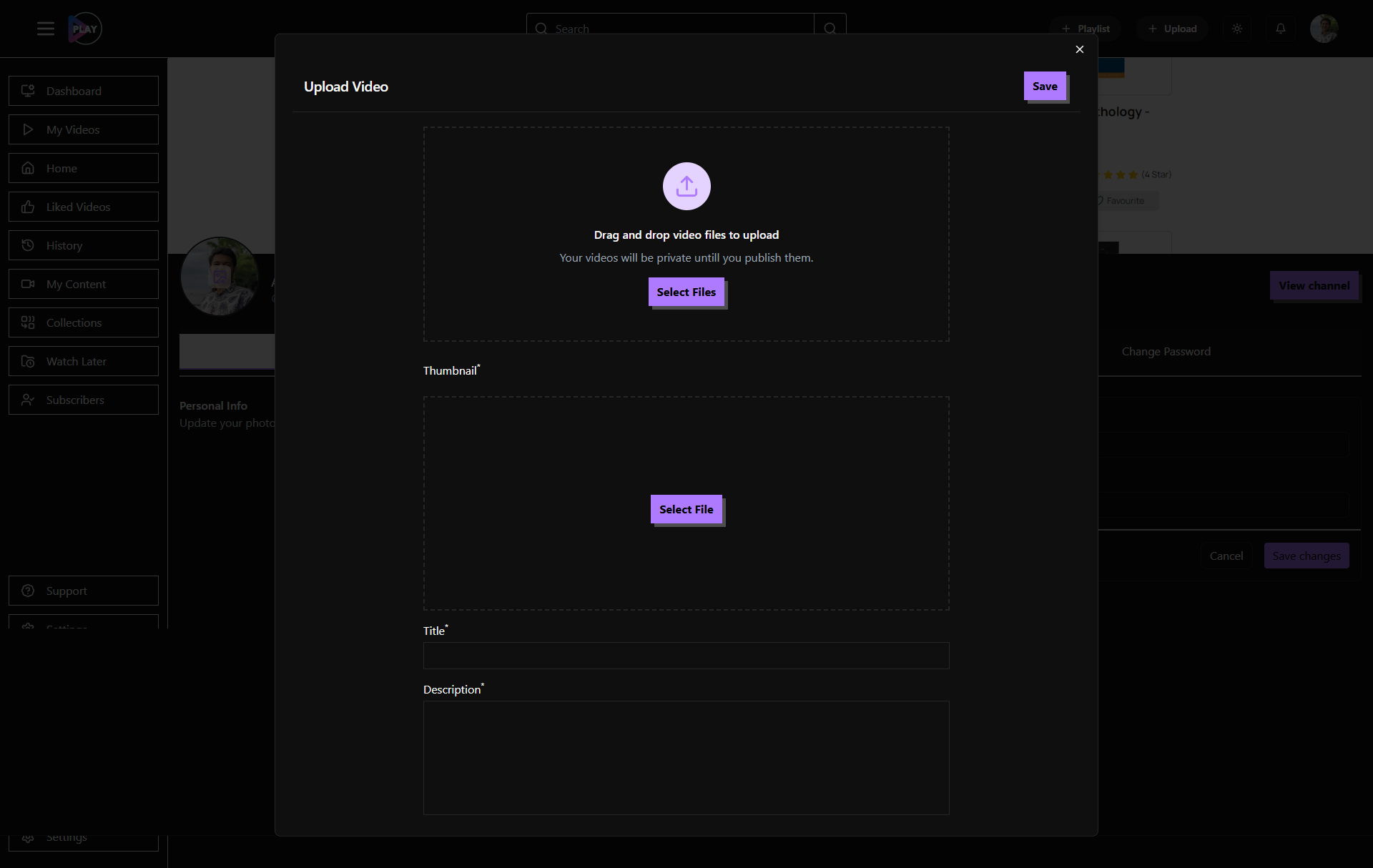
Task: Click the Dashboard sidebar icon
Action: point(28,91)
